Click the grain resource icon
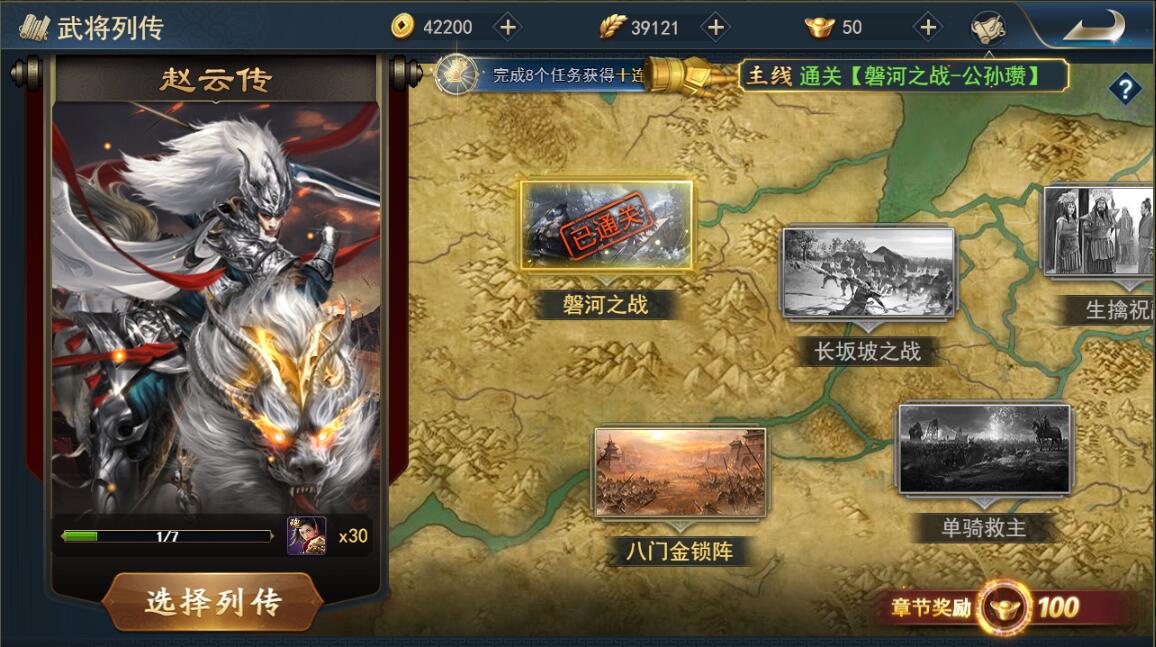Image resolution: width=1156 pixels, height=647 pixels. tap(612, 27)
